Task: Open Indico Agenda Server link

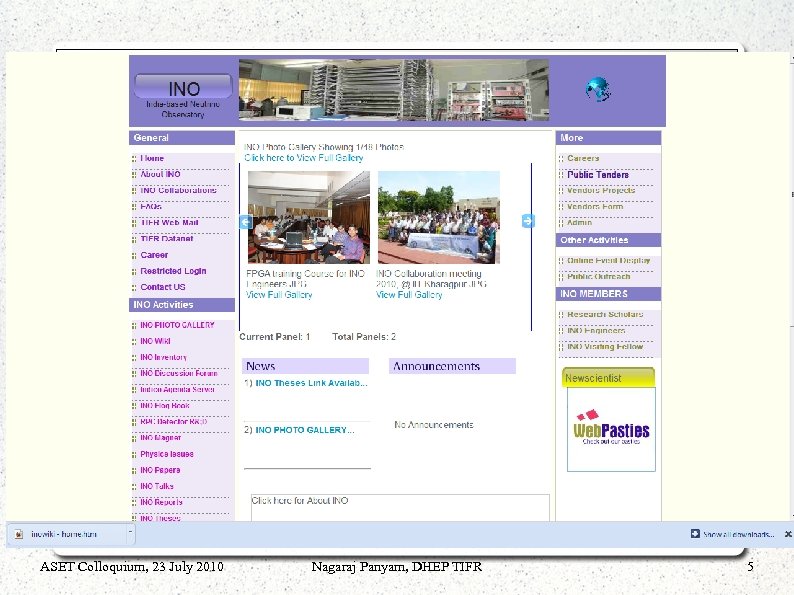Action: pos(177,389)
